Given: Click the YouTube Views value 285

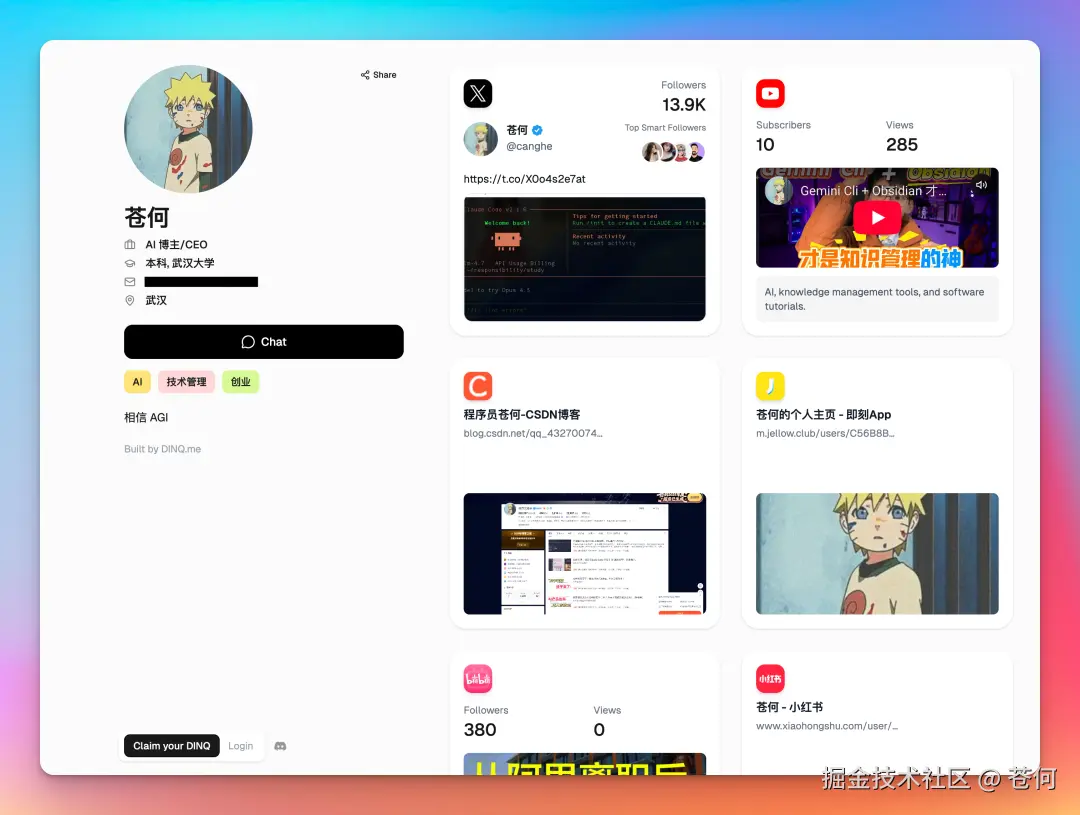Looking at the screenshot, I should point(902,145).
